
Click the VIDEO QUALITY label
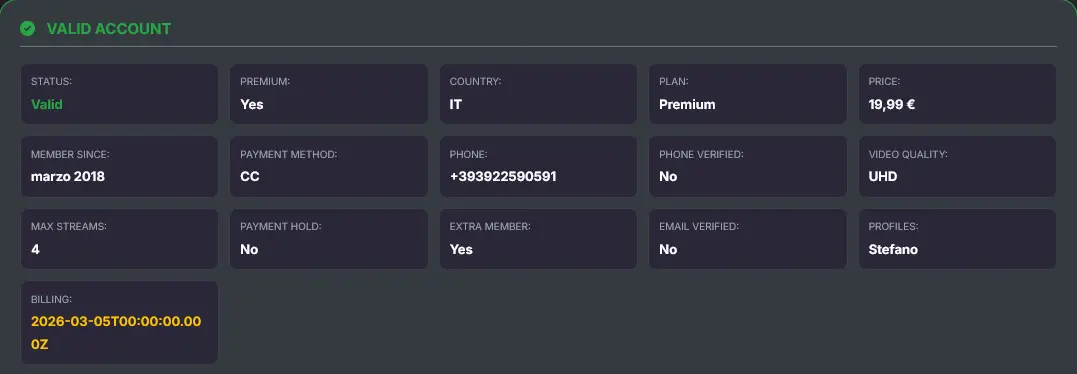click(908, 154)
